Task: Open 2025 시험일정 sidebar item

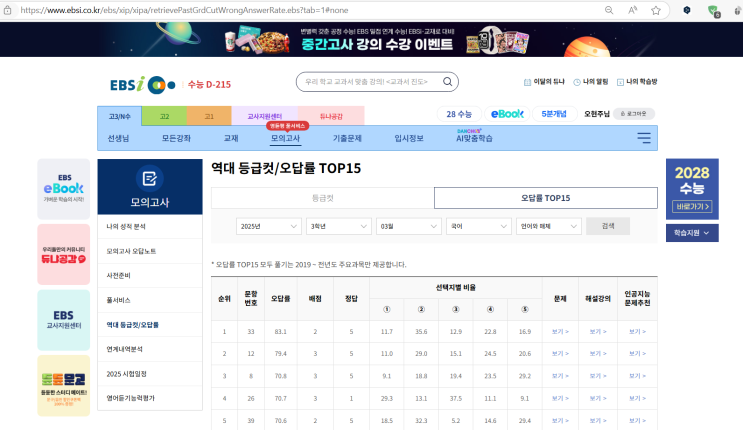Action: coord(150,374)
